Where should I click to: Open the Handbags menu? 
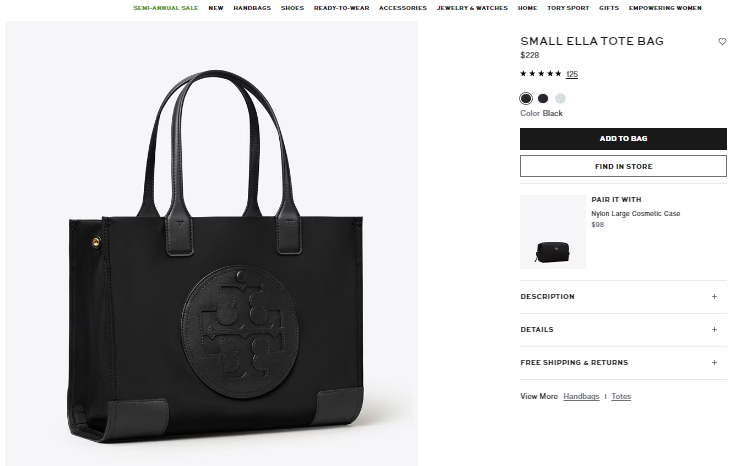click(x=252, y=8)
